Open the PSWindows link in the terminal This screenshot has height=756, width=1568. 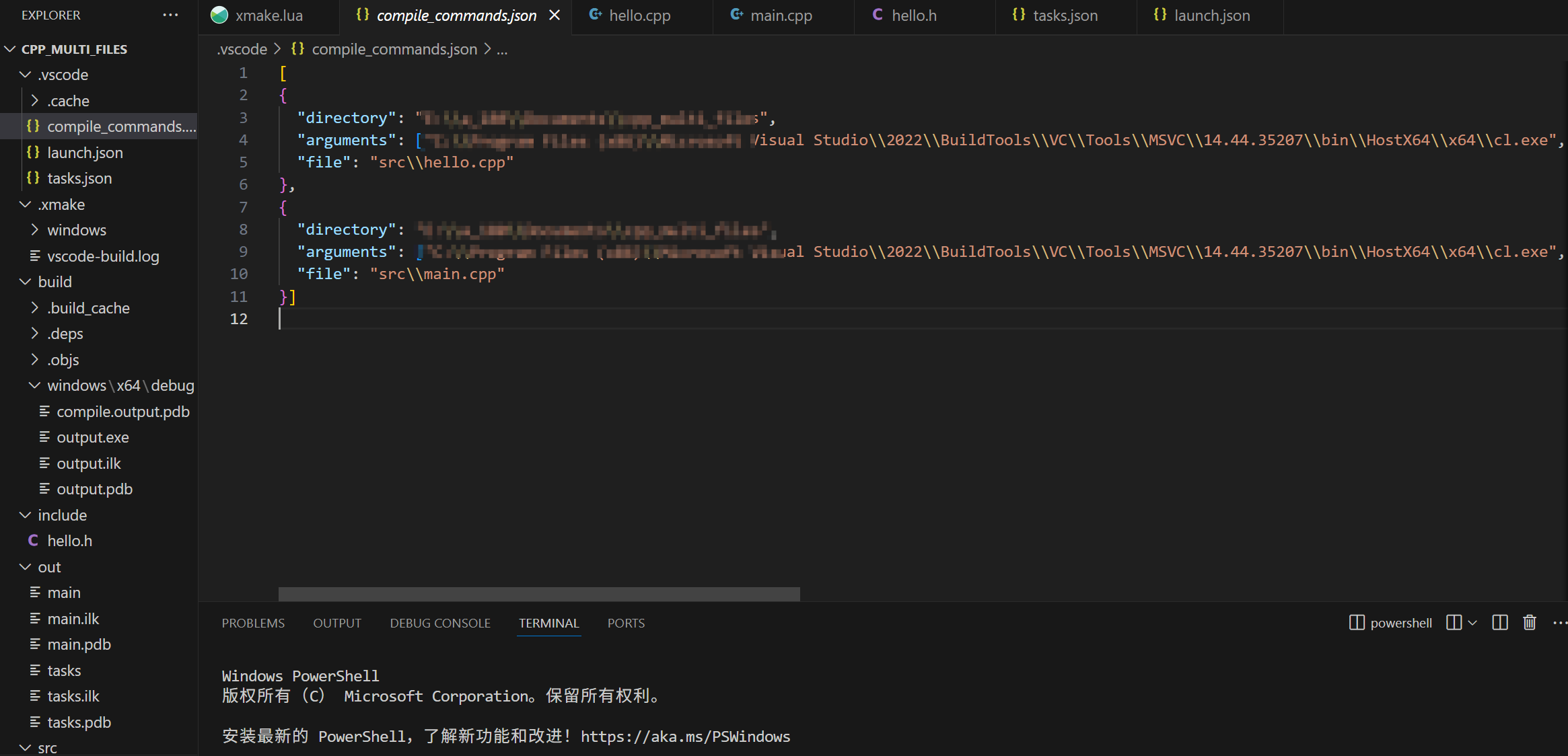click(x=685, y=736)
